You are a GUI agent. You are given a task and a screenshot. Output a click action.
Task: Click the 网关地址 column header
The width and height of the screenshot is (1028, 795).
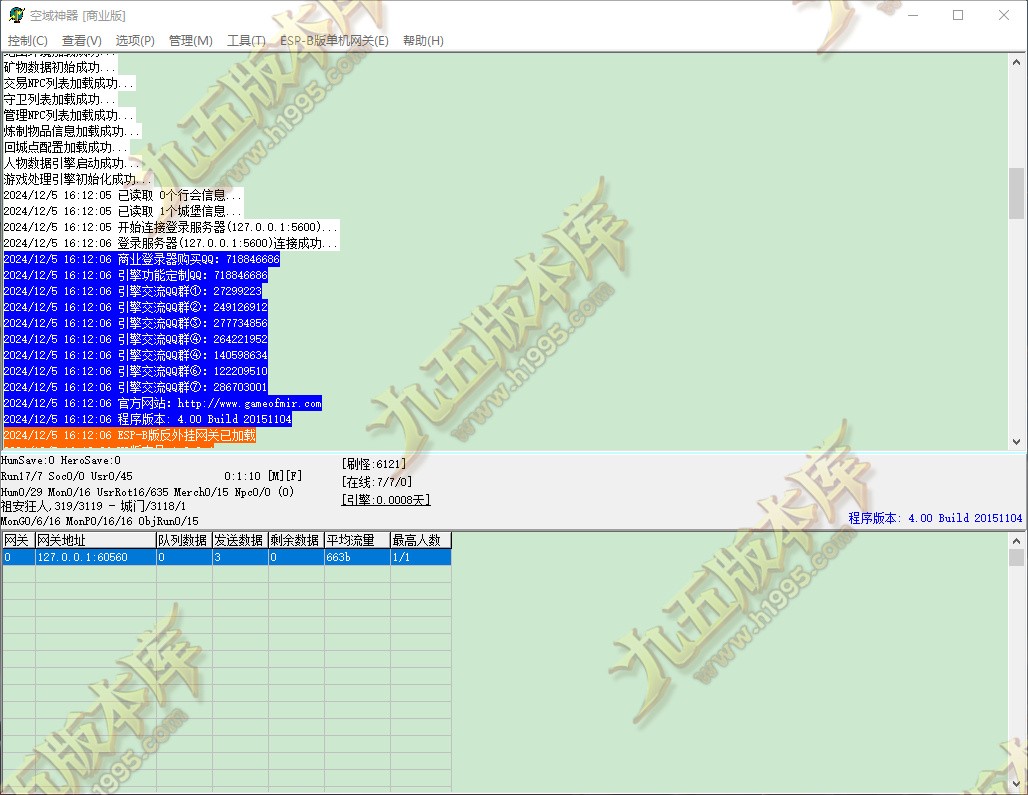[95, 540]
